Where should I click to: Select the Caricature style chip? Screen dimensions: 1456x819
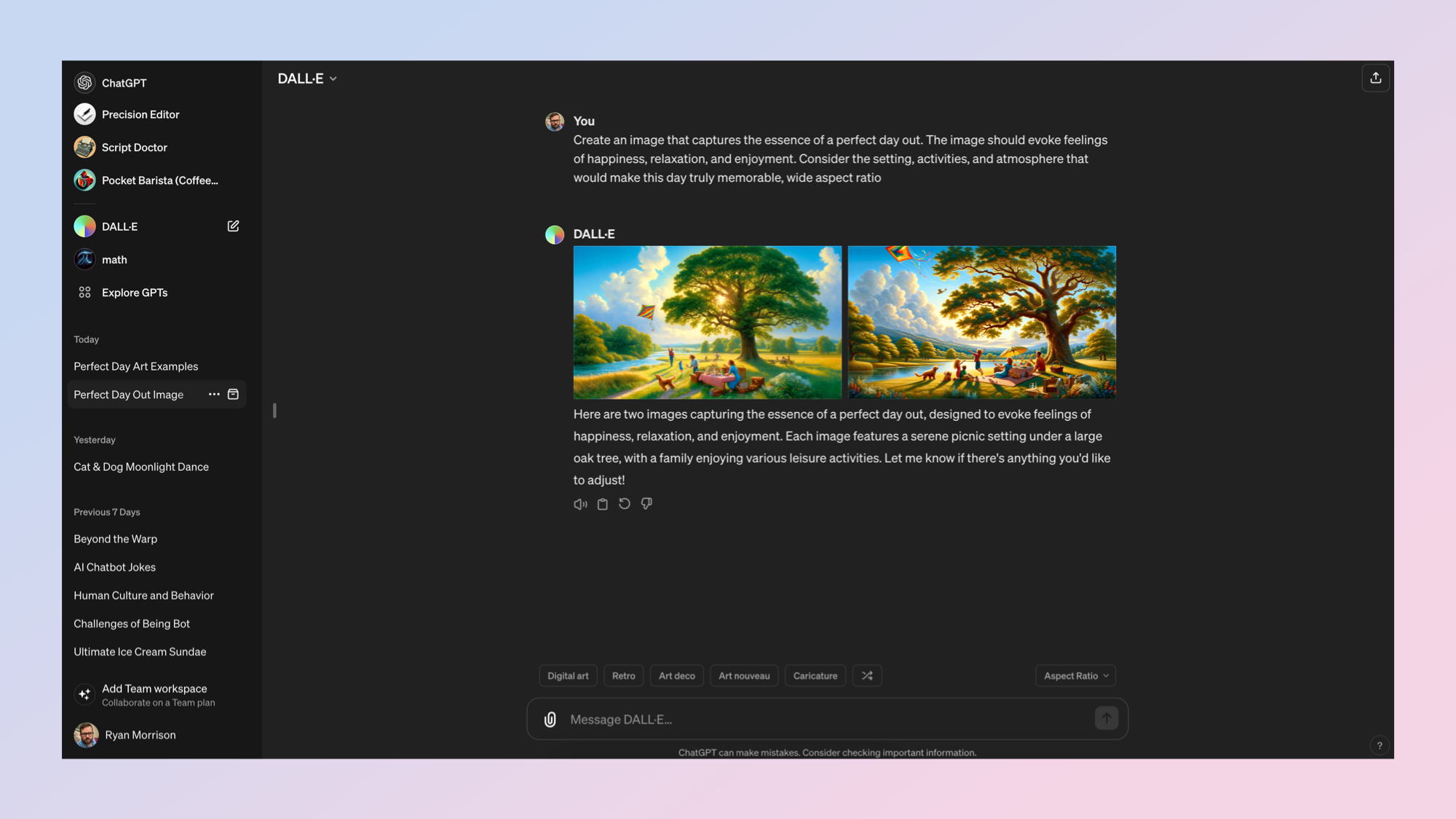tap(815, 676)
